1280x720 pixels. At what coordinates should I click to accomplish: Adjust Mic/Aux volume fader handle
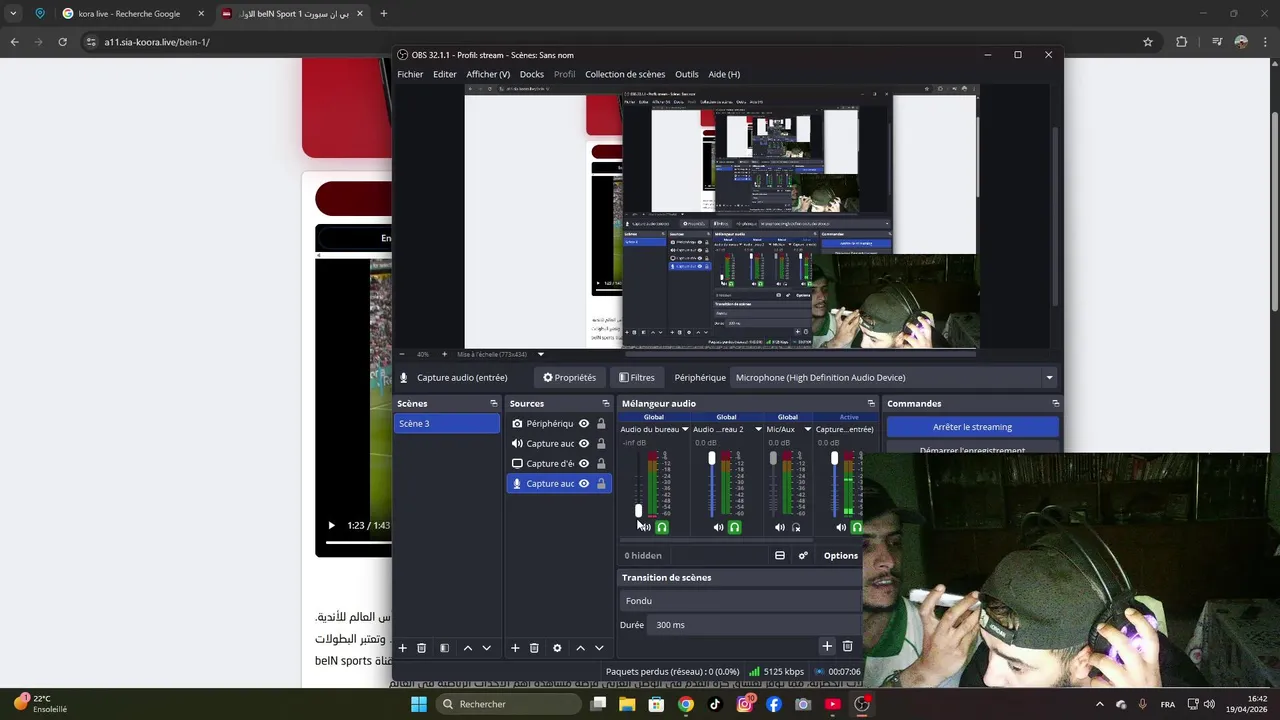773,458
